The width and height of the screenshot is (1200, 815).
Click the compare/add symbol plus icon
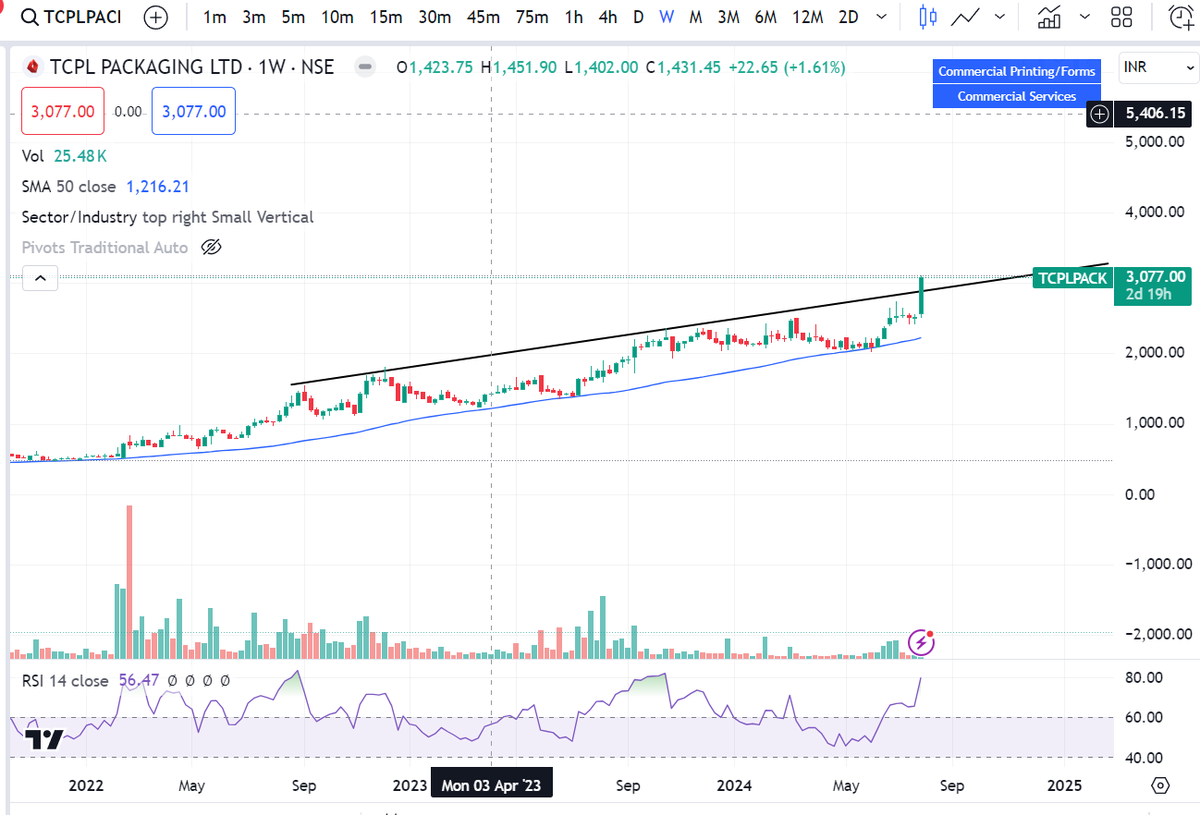156,17
